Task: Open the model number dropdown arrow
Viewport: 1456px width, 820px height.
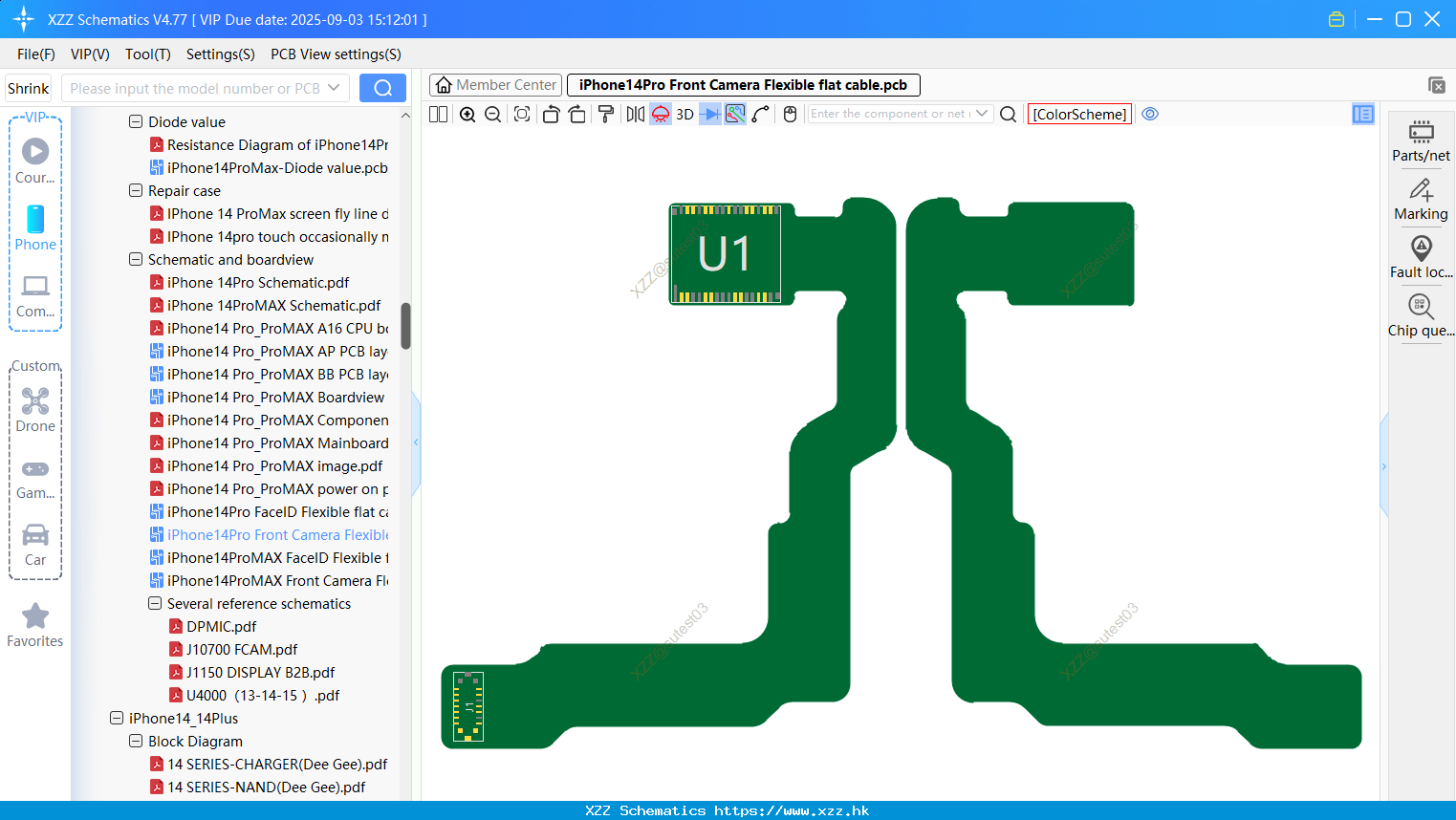Action: coord(334,88)
